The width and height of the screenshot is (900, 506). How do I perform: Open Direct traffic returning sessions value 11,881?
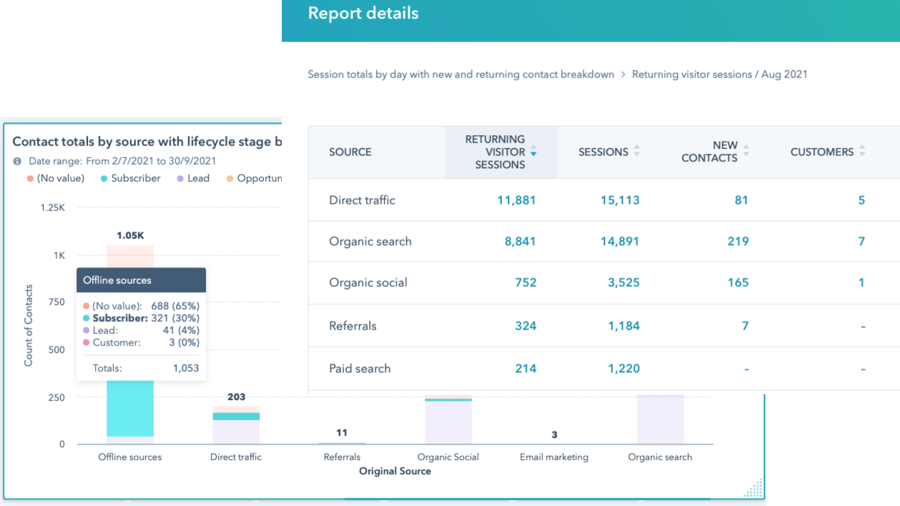(x=516, y=200)
